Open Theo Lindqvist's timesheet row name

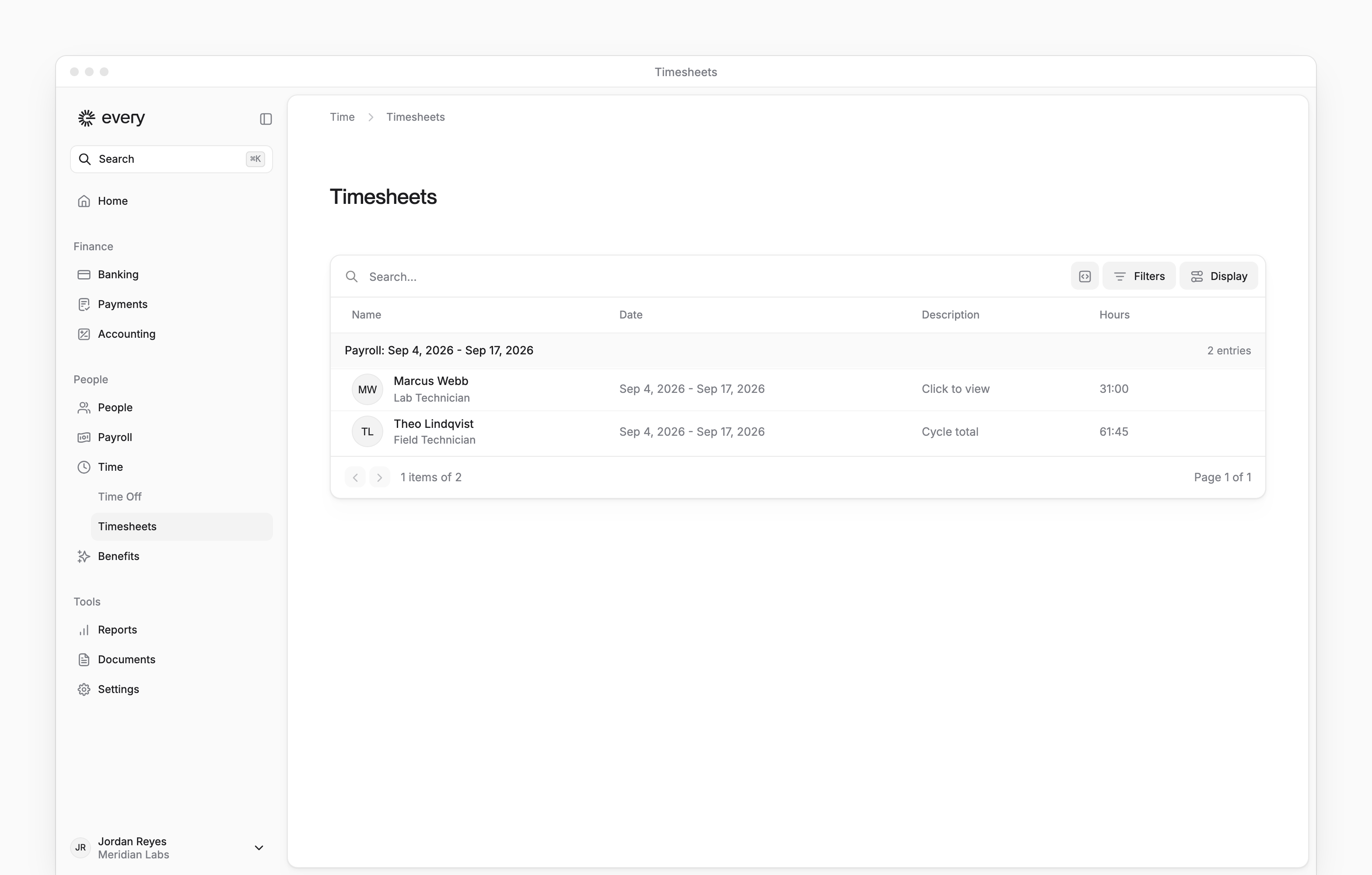pos(434,424)
